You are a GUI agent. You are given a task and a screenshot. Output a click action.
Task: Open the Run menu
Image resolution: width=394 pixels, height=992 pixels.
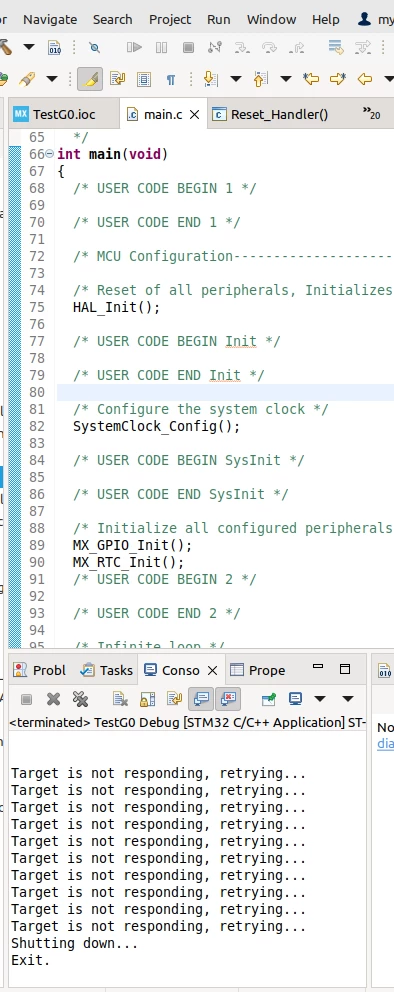click(x=219, y=20)
